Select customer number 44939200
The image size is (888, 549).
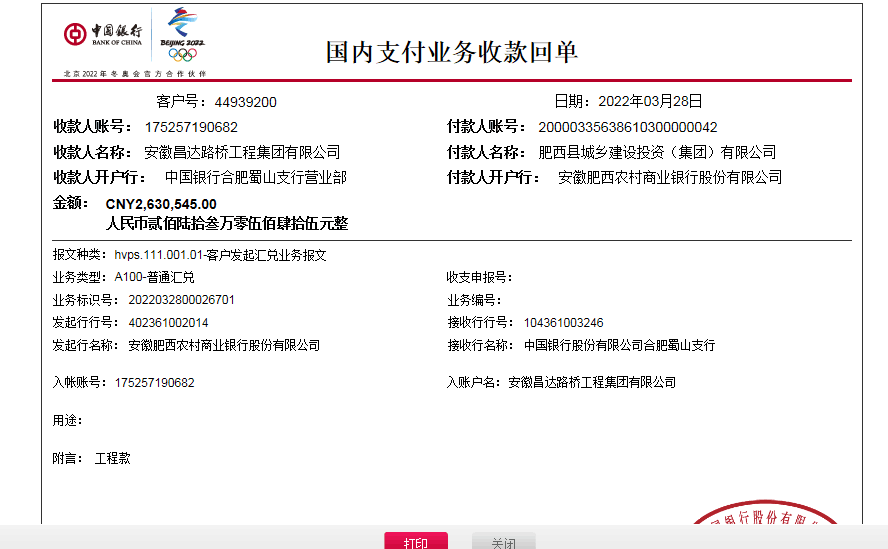[245, 102]
